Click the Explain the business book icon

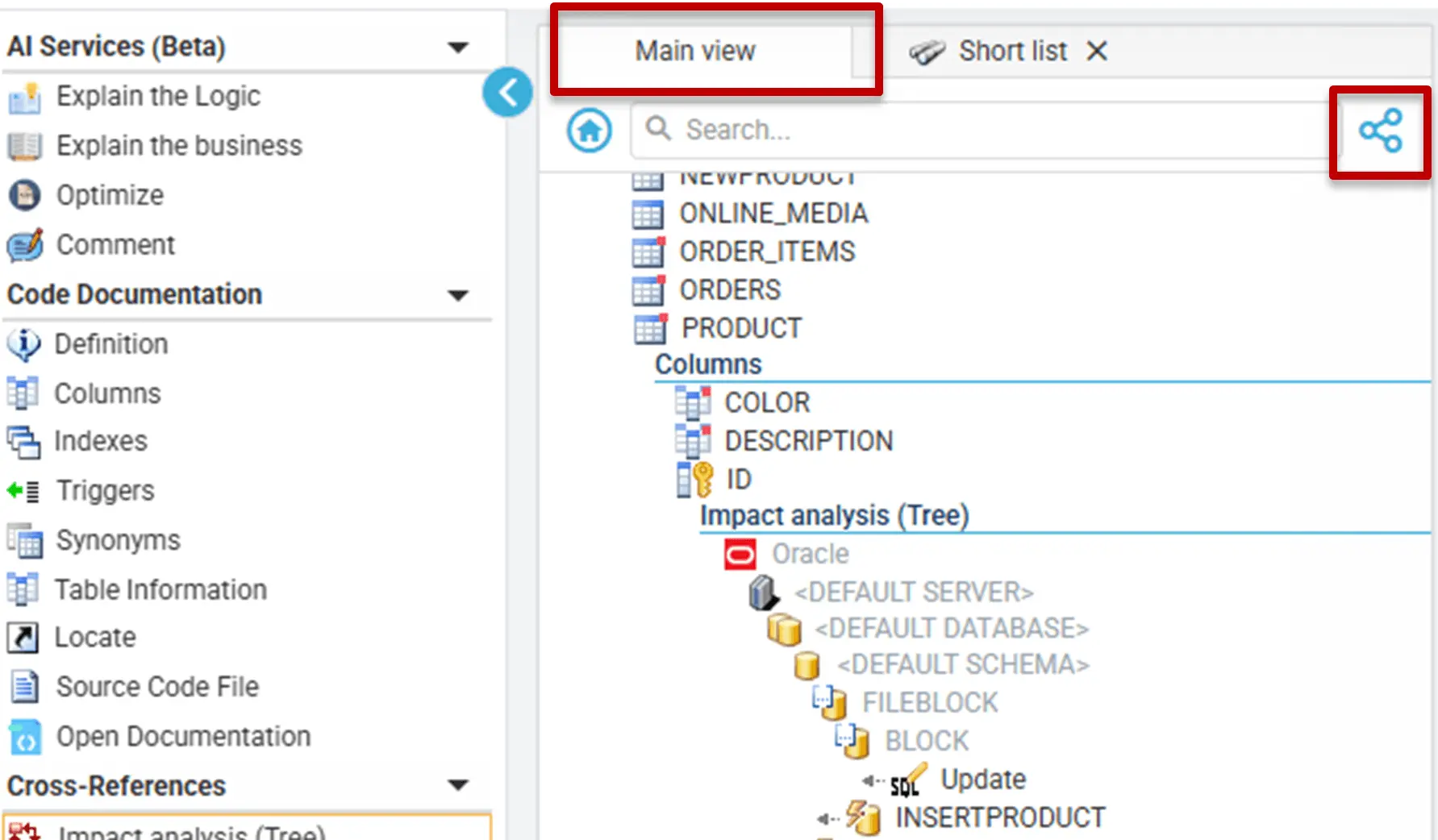coord(24,147)
